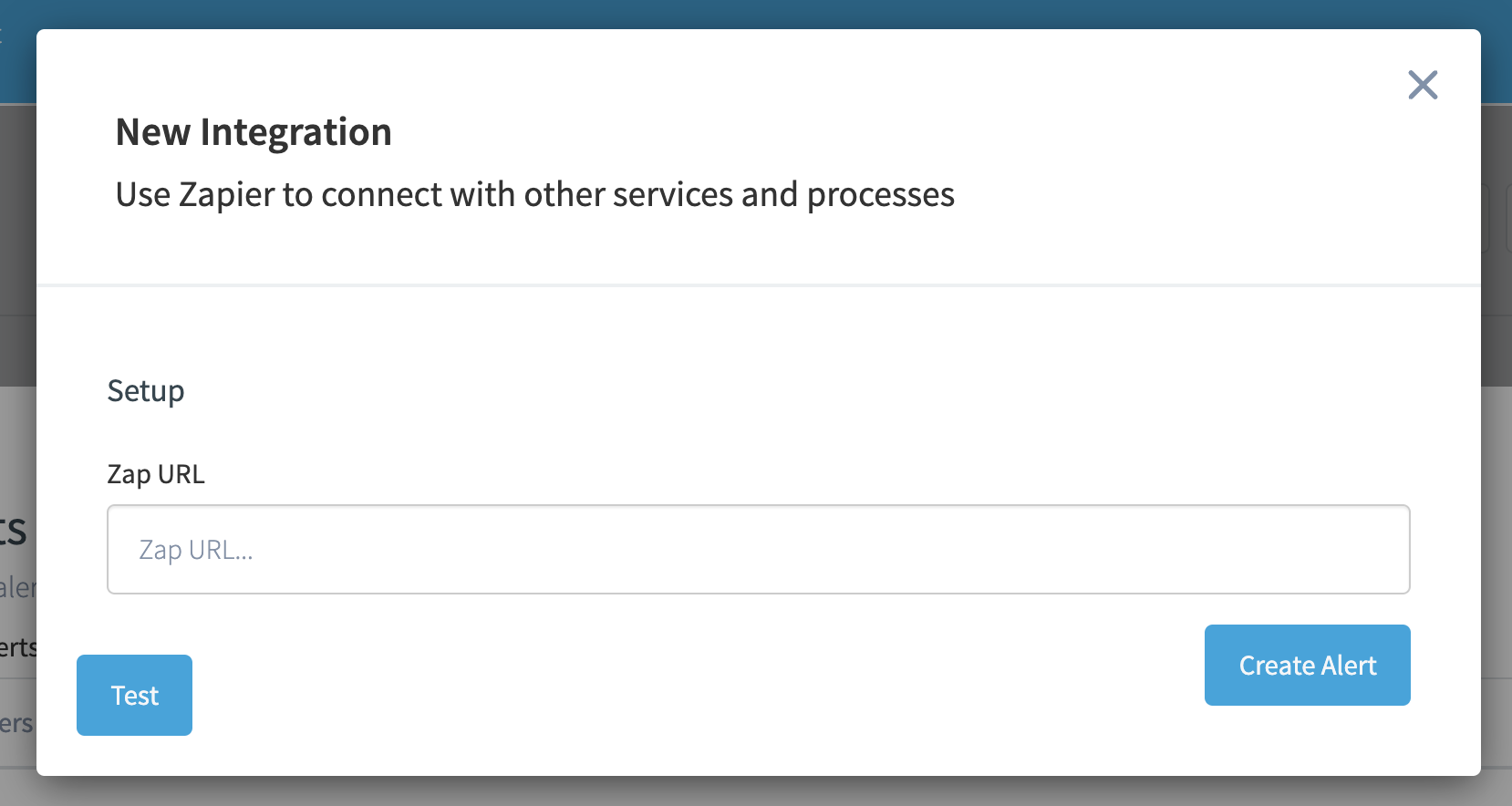Dismiss the modal using the X icon
This screenshot has width=1512, height=806.
tap(1423, 85)
